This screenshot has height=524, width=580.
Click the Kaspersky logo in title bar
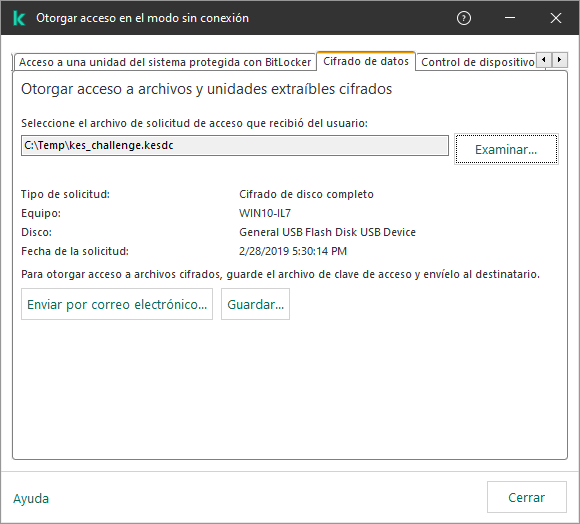pyautogui.click(x=19, y=18)
